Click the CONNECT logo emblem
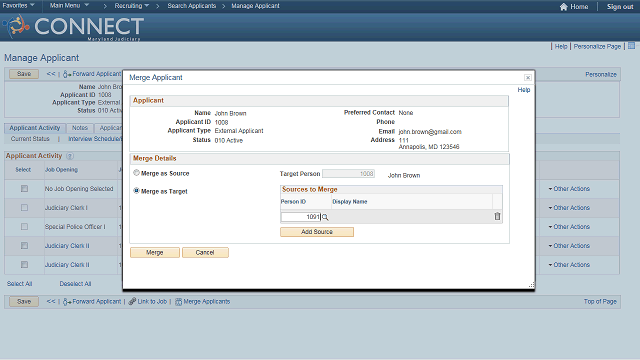This screenshot has height=360, width=640. point(17,26)
